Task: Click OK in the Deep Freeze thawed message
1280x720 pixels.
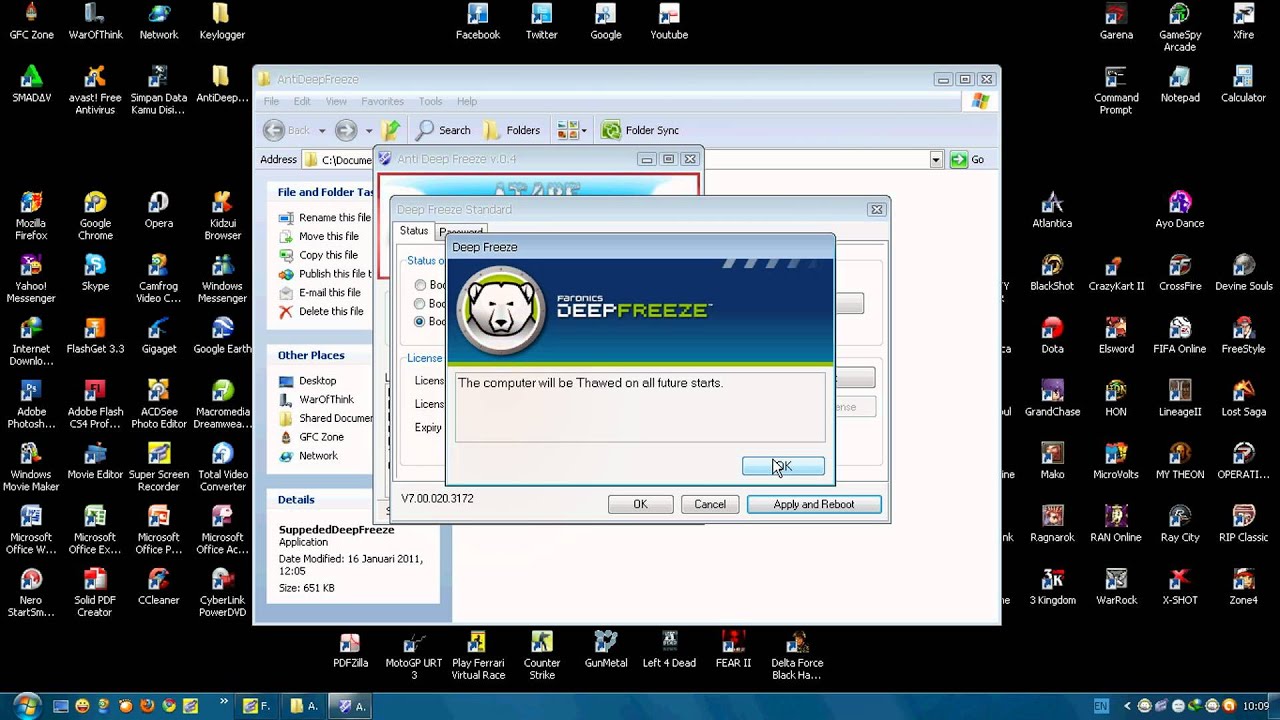Action: pos(782,466)
